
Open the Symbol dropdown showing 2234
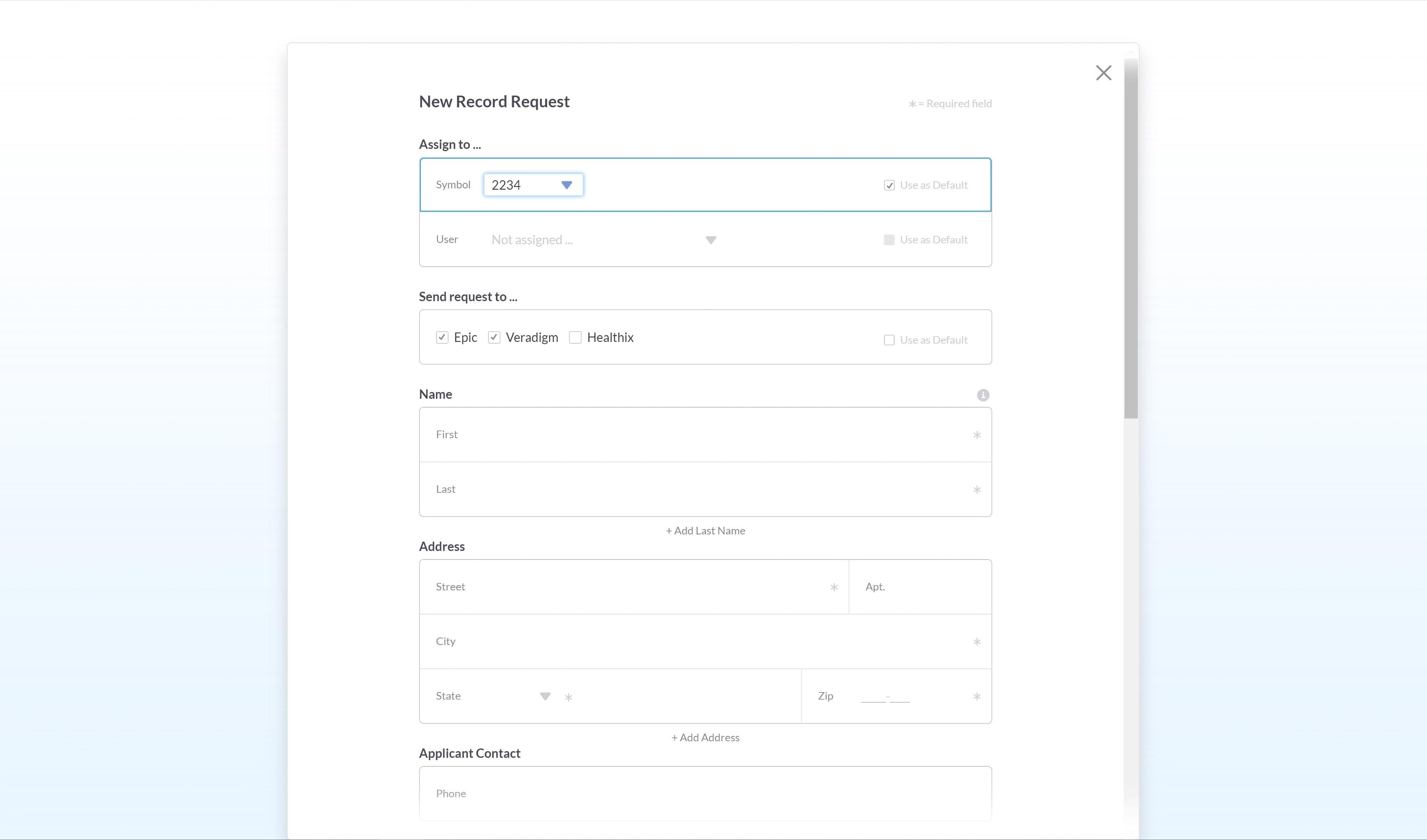533,185
